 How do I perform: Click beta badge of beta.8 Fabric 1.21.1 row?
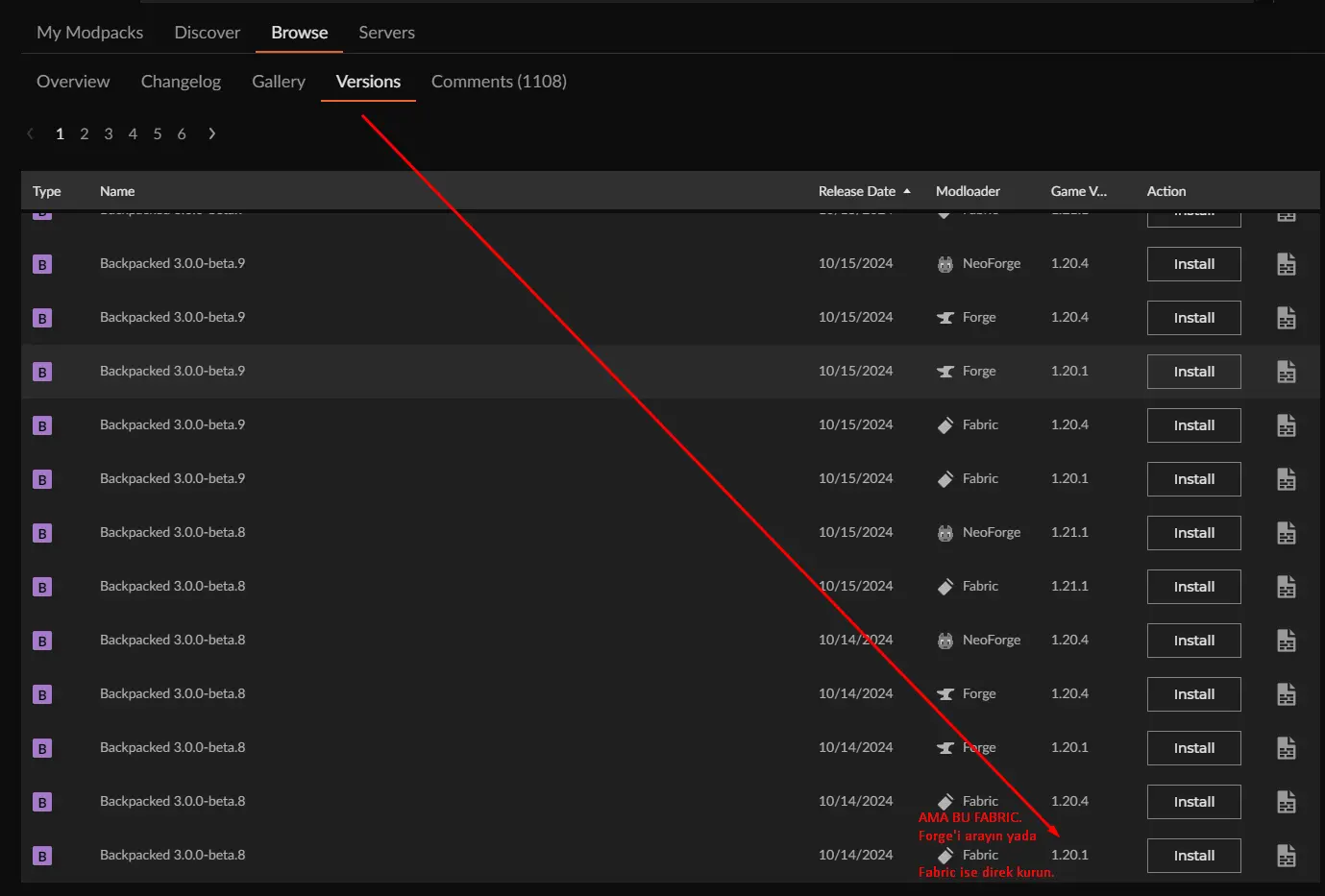click(x=42, y=587)
